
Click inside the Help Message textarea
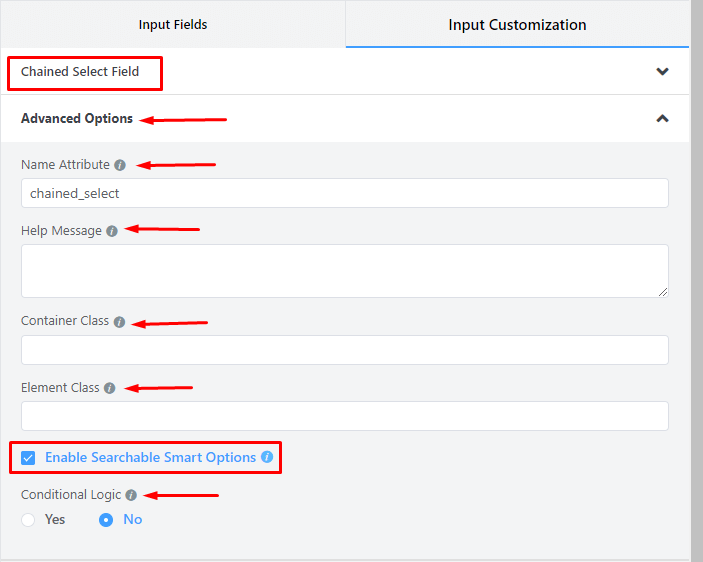tap(344, 270)
